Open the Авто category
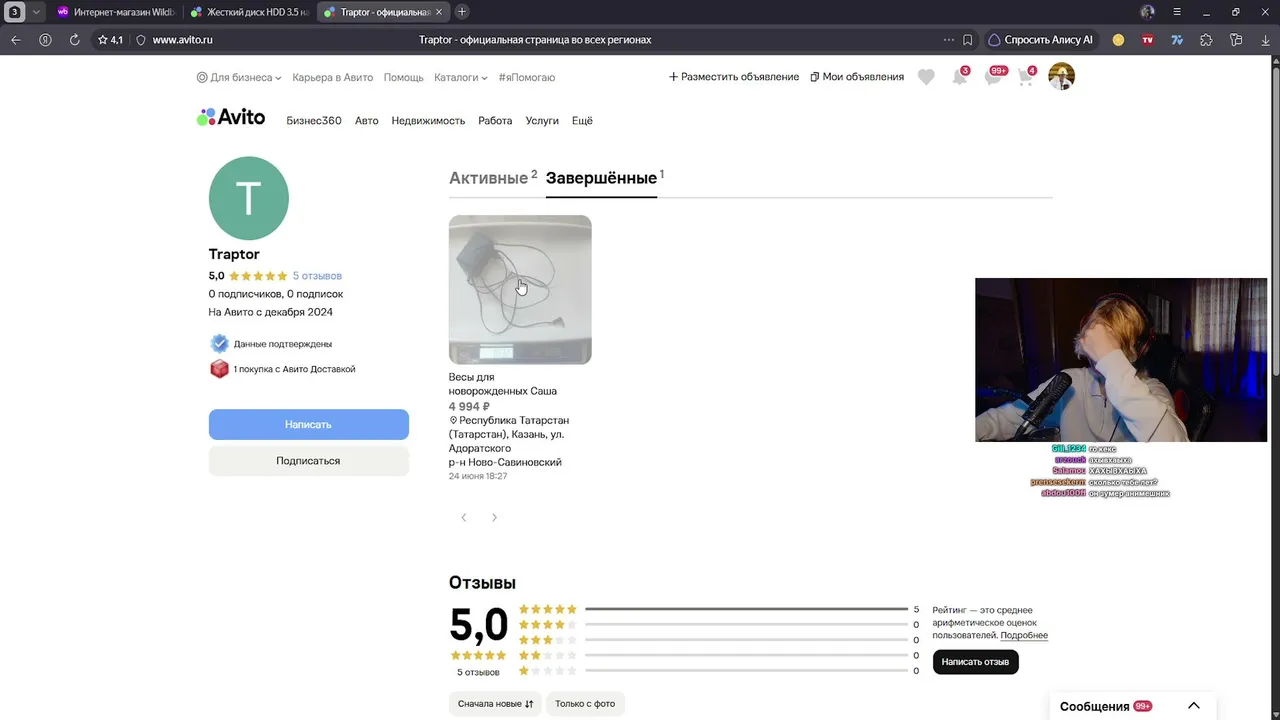 point(367,121)
